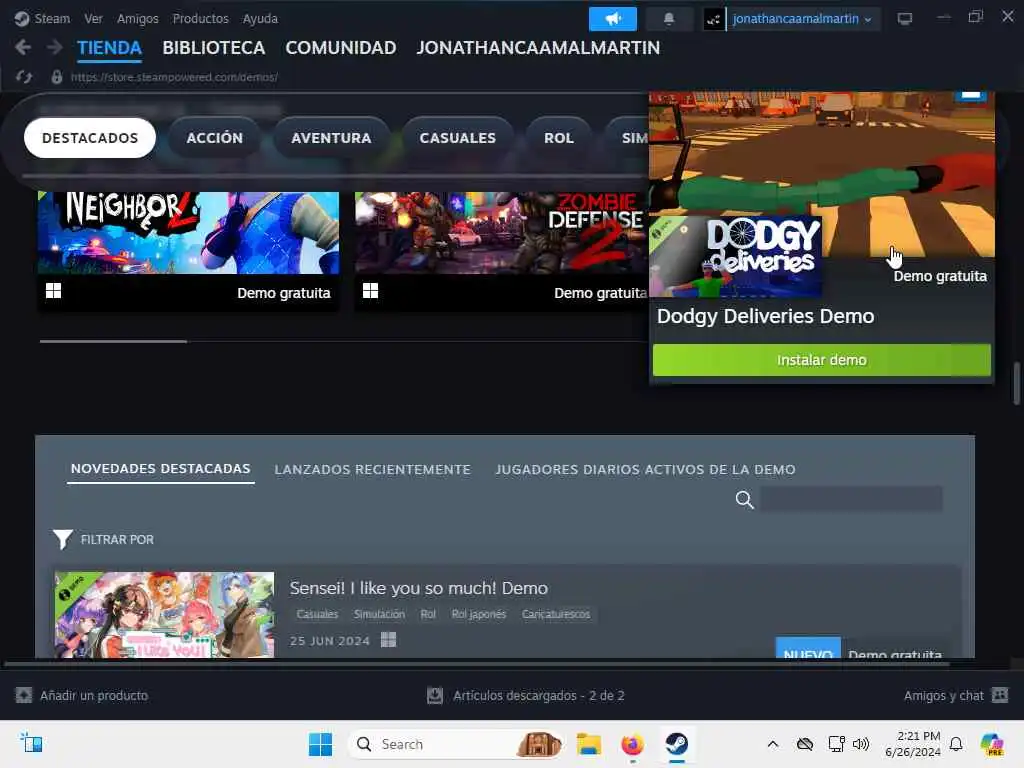
Task: Open Sensei! I like you so much! Demo
Action: point(419,588)
